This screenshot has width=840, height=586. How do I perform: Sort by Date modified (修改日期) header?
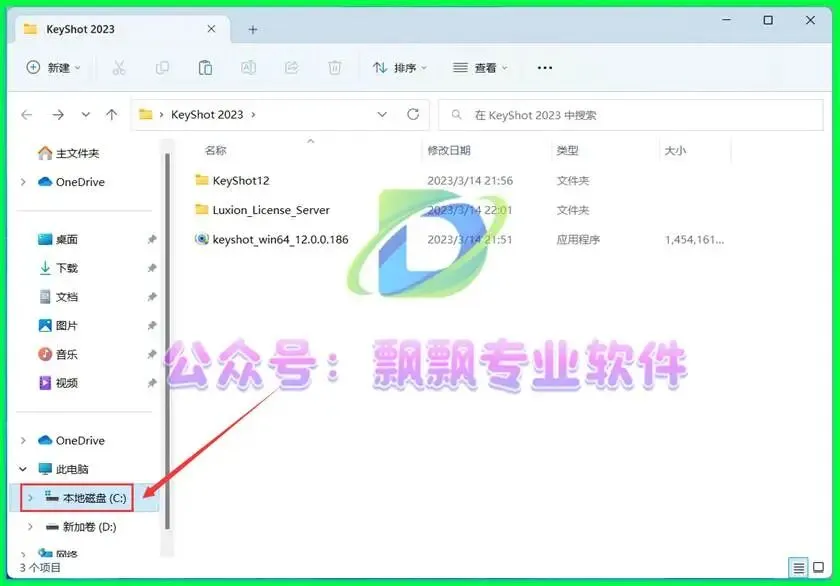pyautogui.click(x=449, y=151)
